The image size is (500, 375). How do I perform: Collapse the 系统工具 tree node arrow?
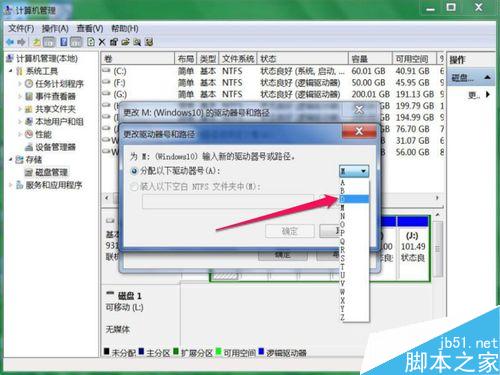tap(11, 71)
